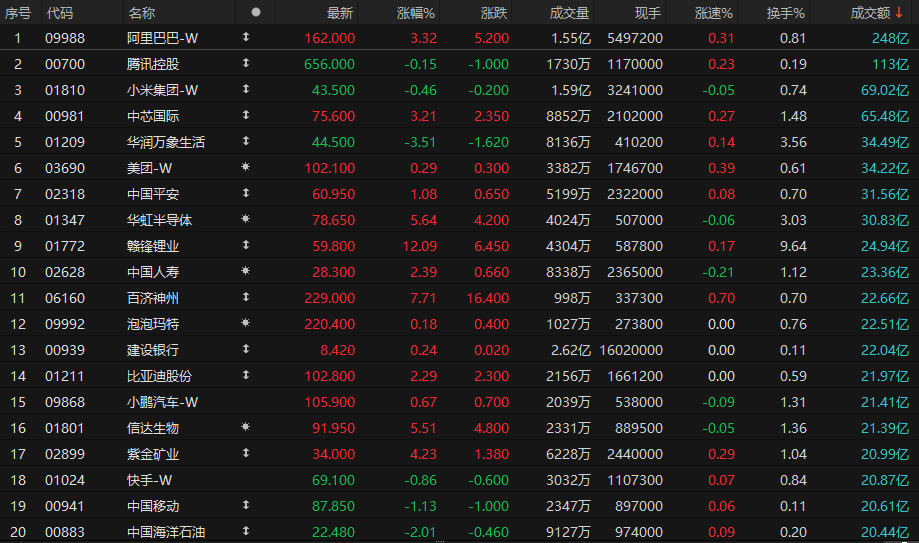
Task: Select the stock name 小米集团-W
Action: click(162, 90)
